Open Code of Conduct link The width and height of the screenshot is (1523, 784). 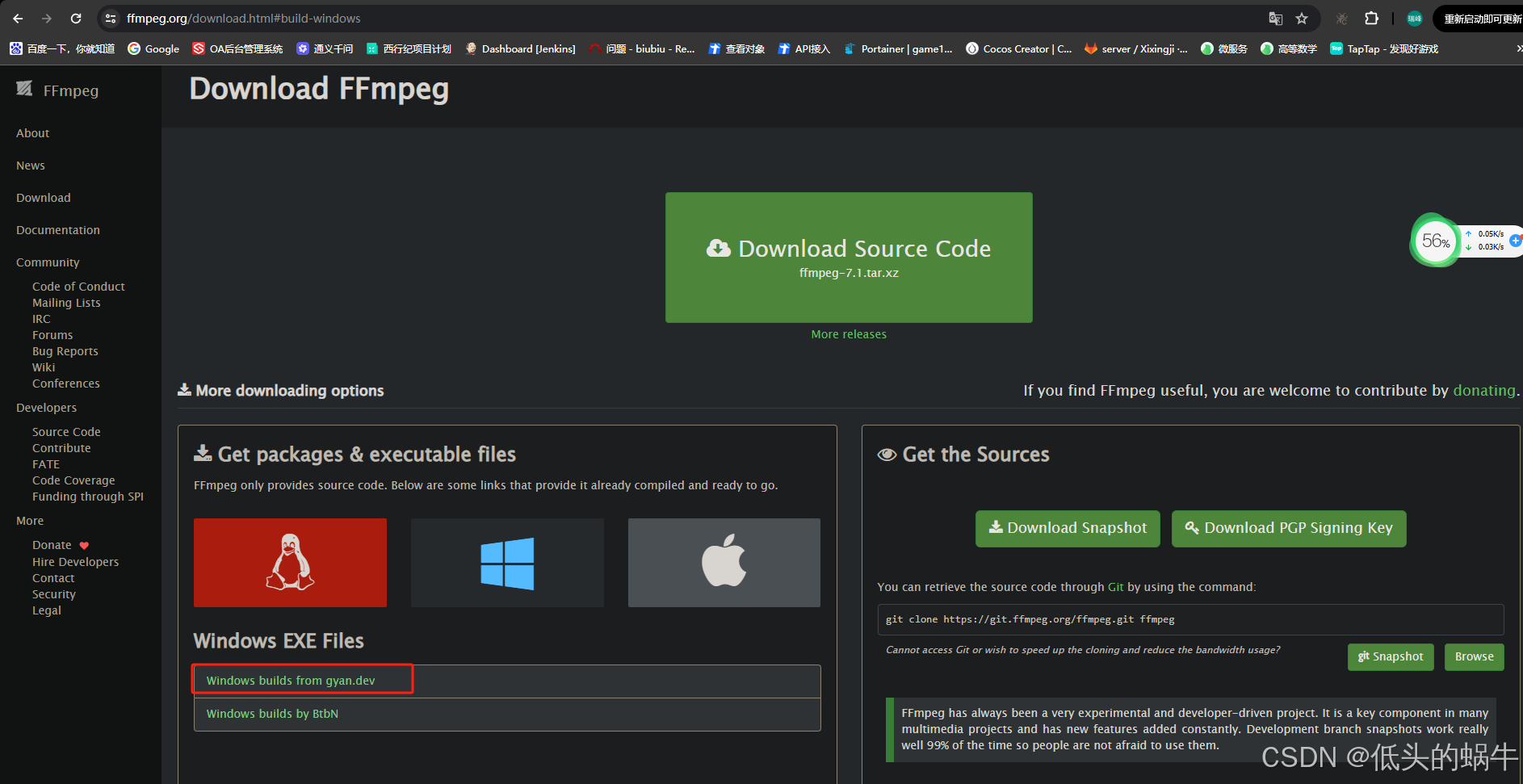[78, 287]
